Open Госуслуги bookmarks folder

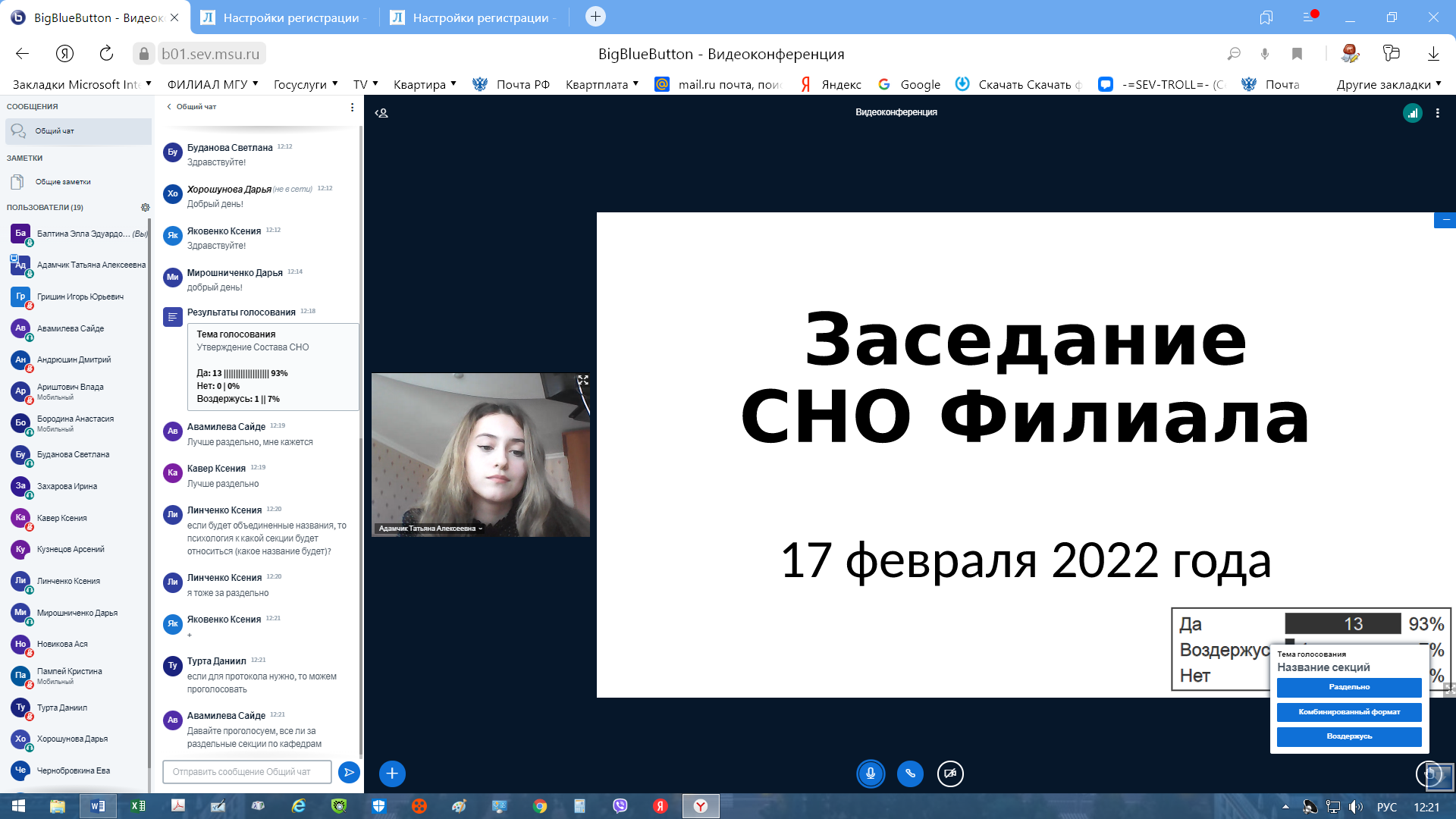(305, 84)
